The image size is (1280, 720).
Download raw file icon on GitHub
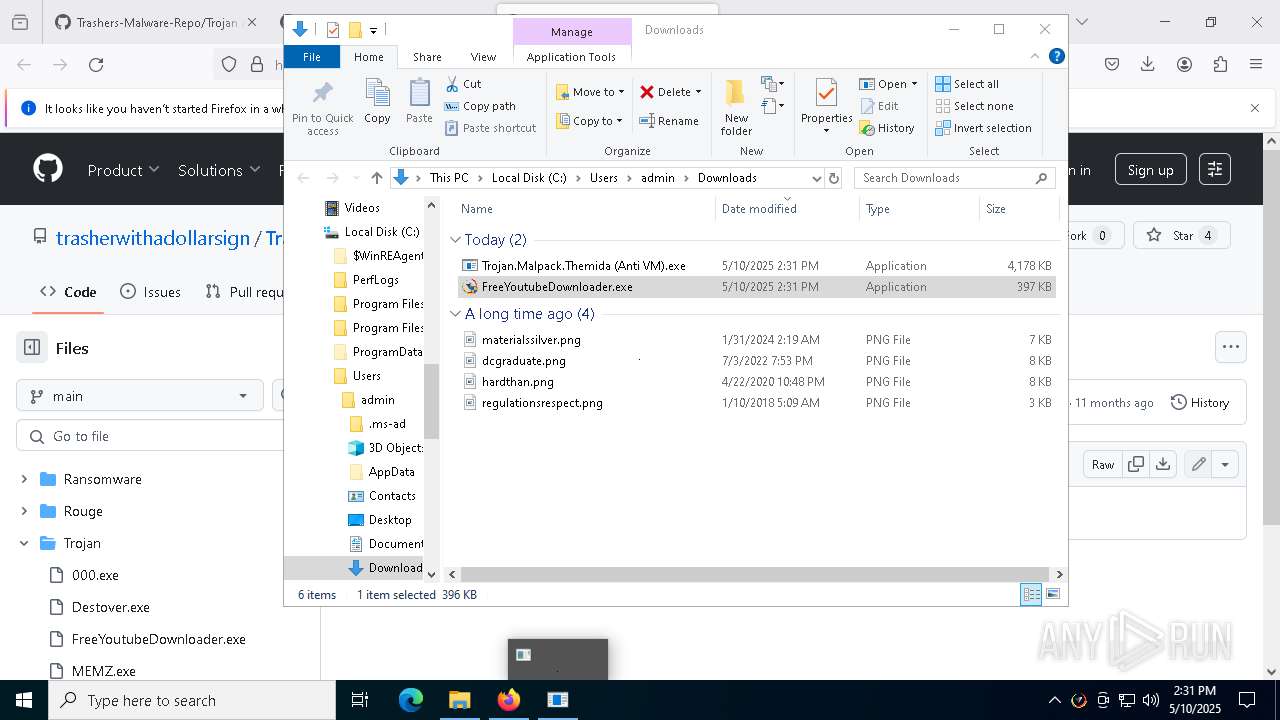coord(1162,464)
